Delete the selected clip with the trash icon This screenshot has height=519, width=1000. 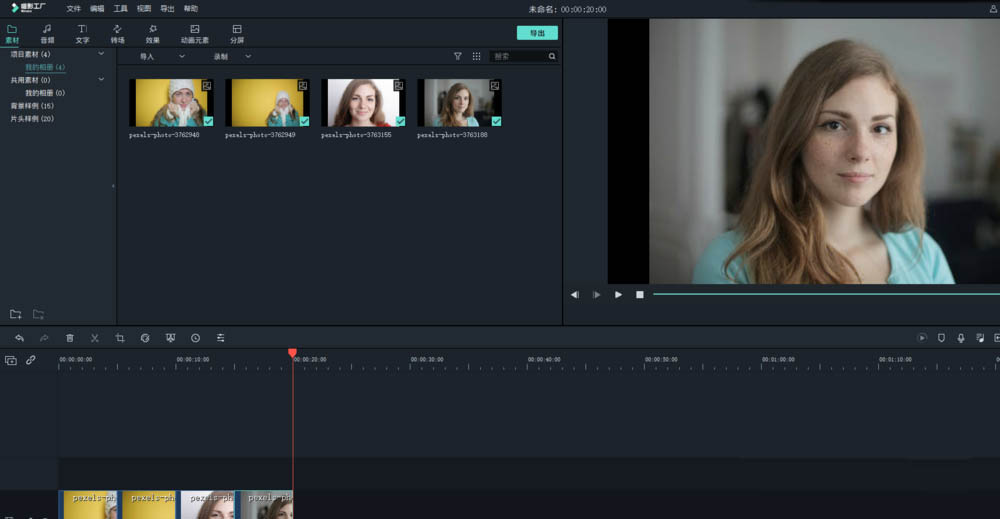[x=70, y=338]
